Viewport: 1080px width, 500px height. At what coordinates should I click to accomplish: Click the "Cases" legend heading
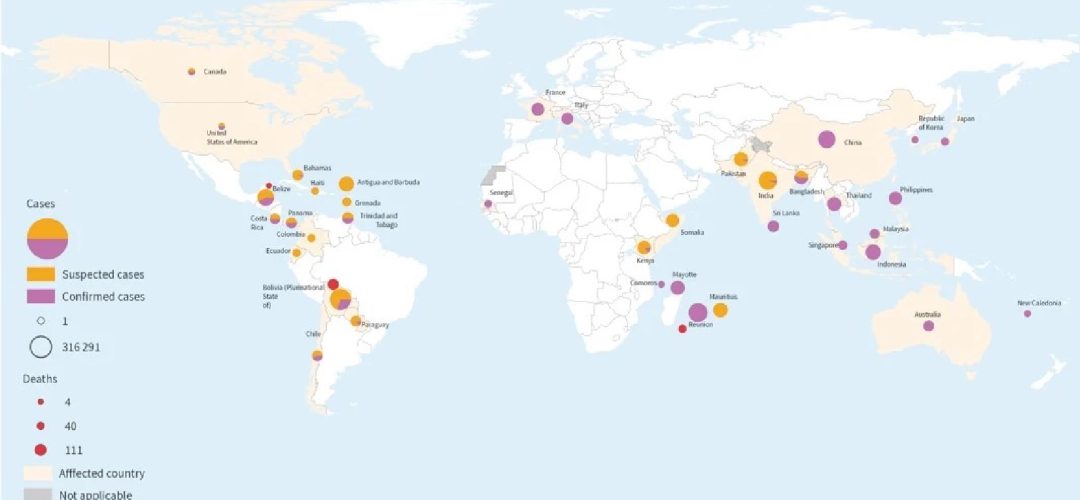click(x=41, y=204)
